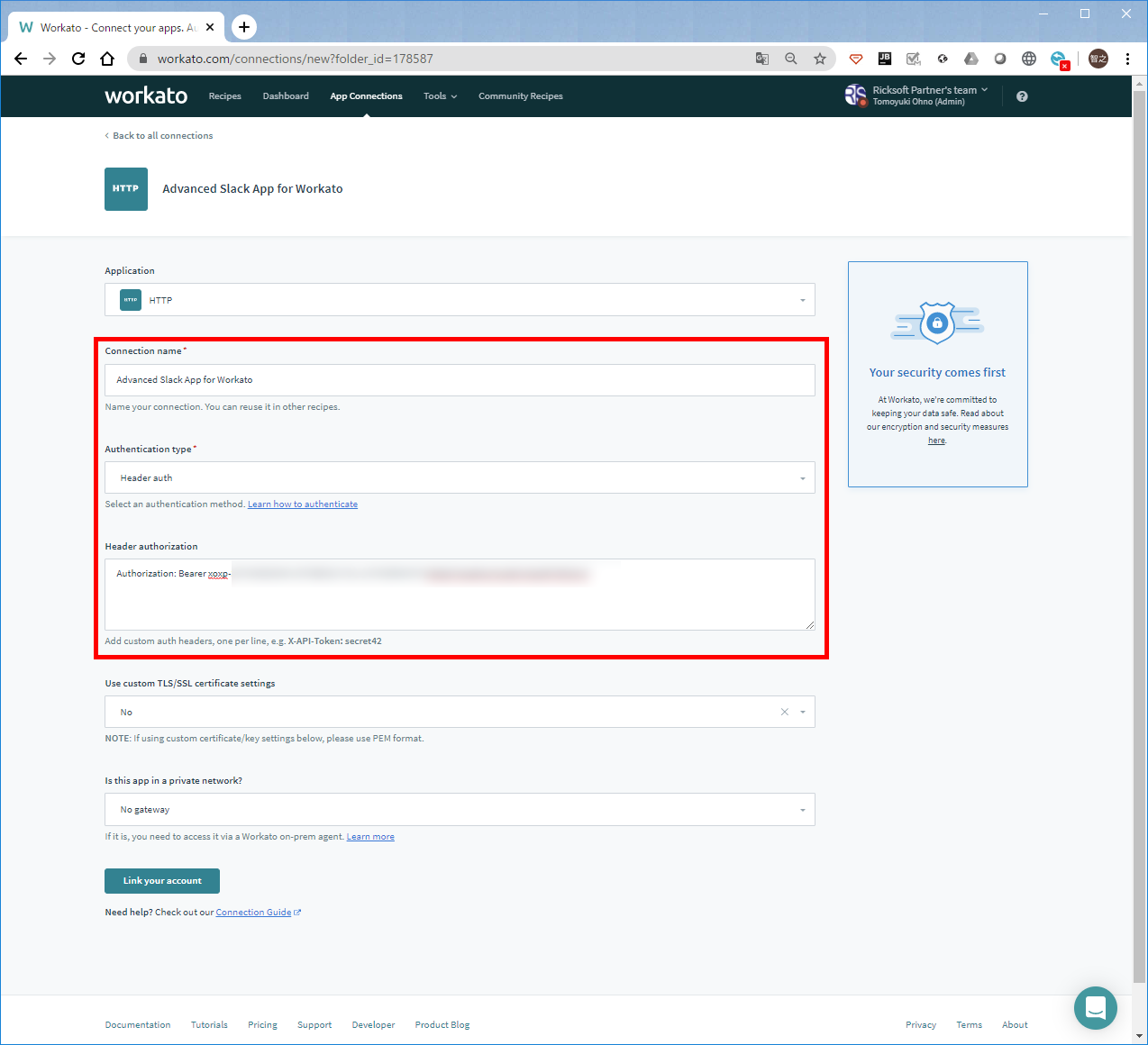The width and height of the screenshot is (1148, 1045).
Task: Open Developer footer link
Action: point(373,1025)
